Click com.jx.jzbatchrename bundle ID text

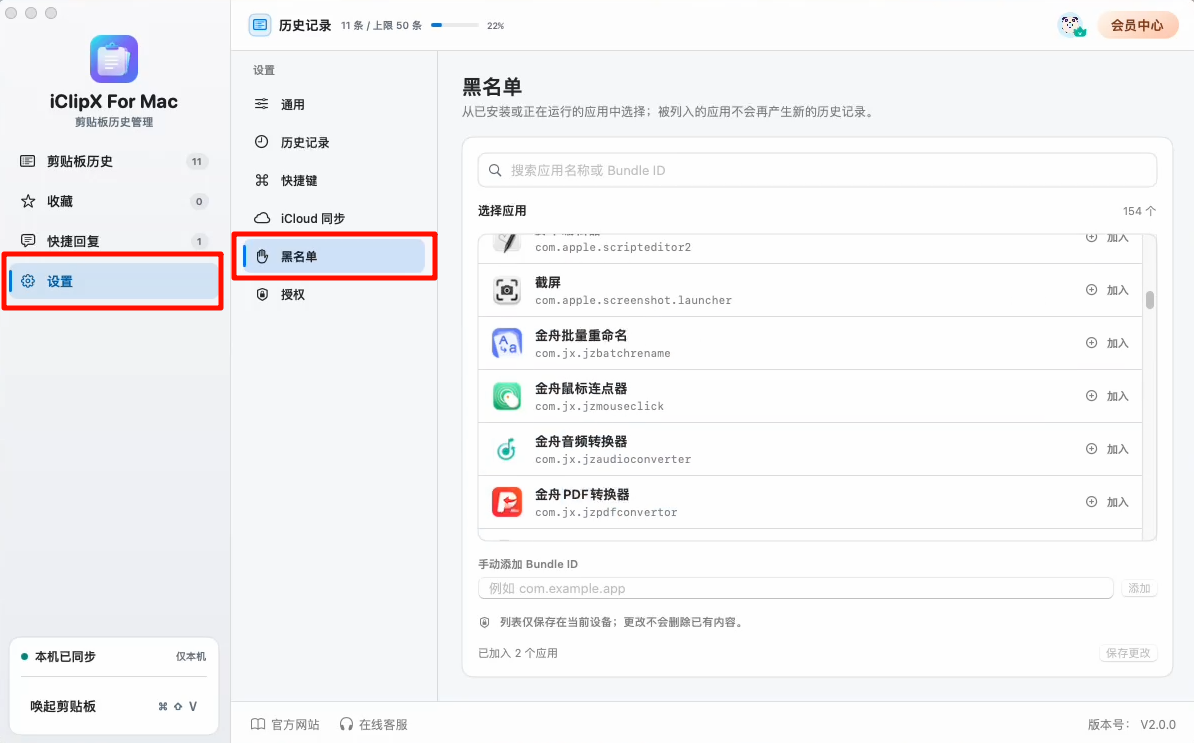[x=603, y=353]
